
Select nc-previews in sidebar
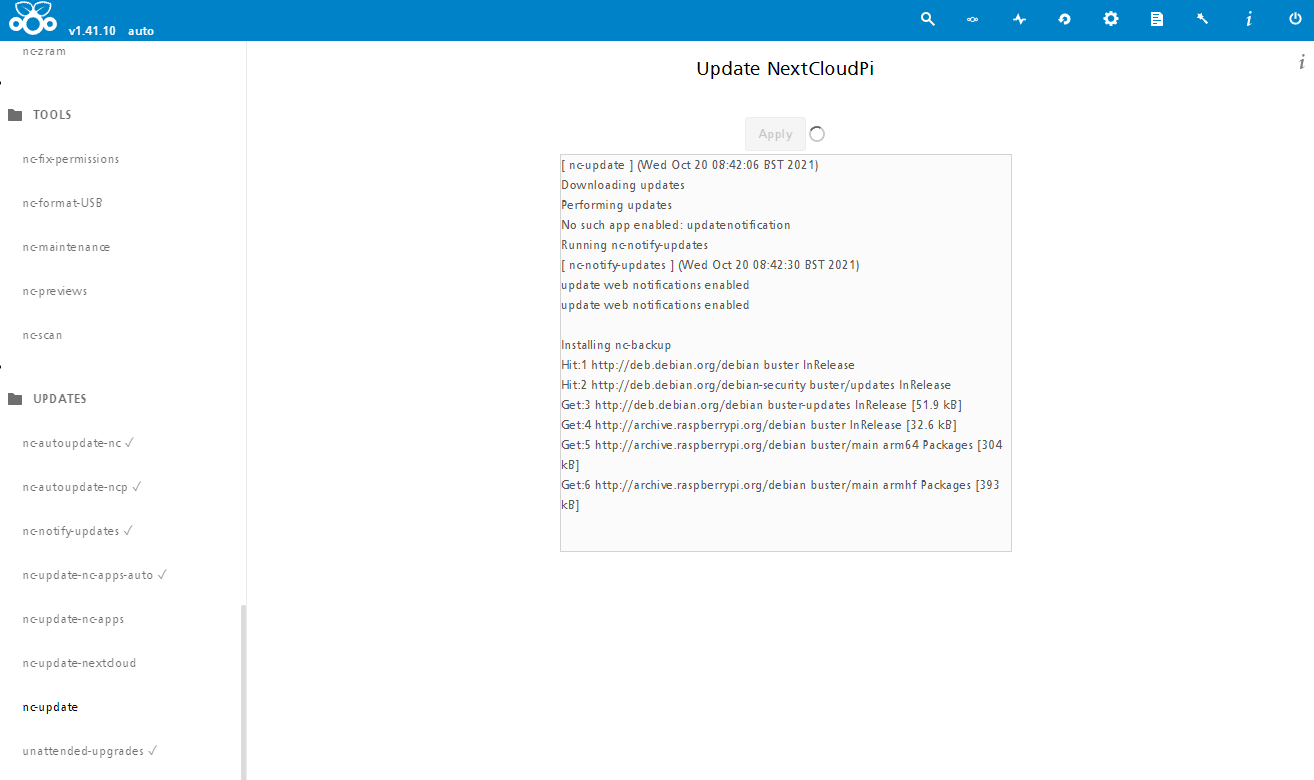[55, 291]
